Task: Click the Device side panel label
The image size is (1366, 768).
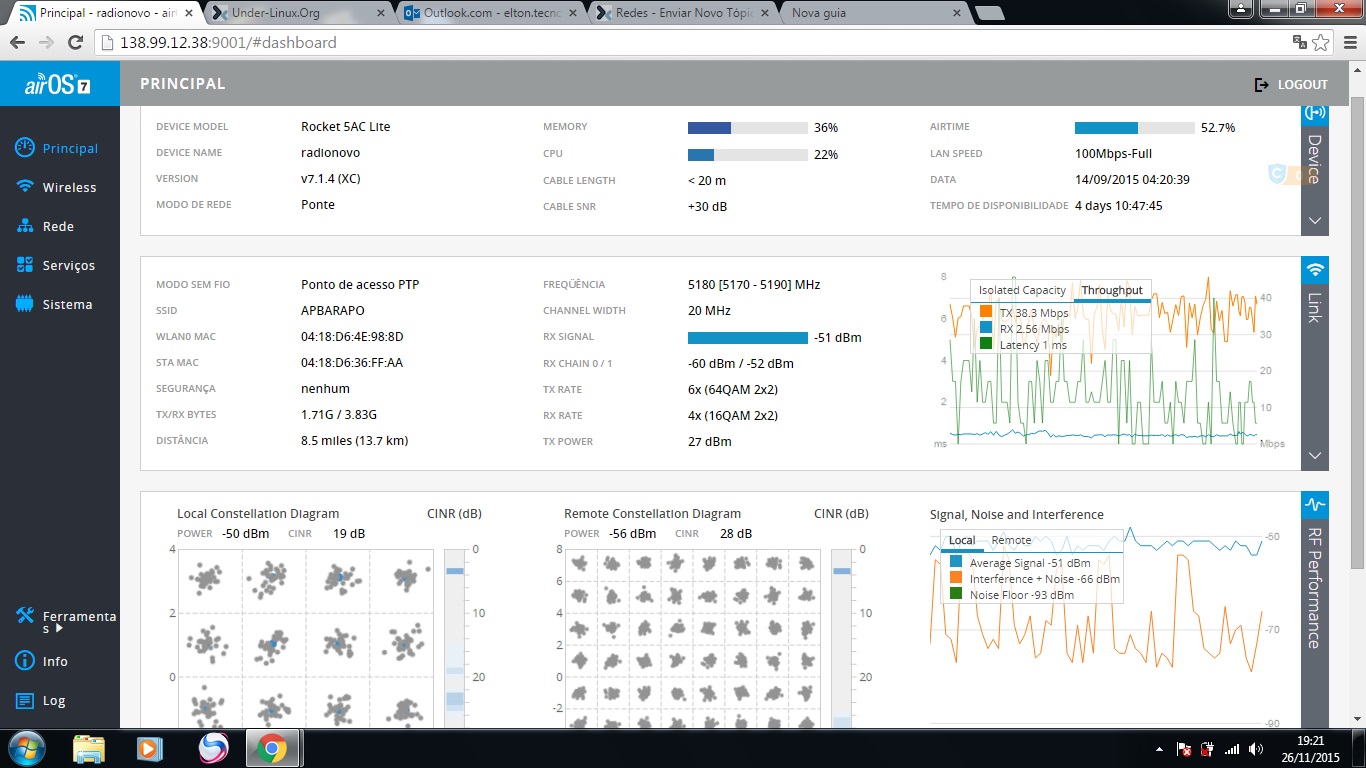Action: coord(1315,159)
